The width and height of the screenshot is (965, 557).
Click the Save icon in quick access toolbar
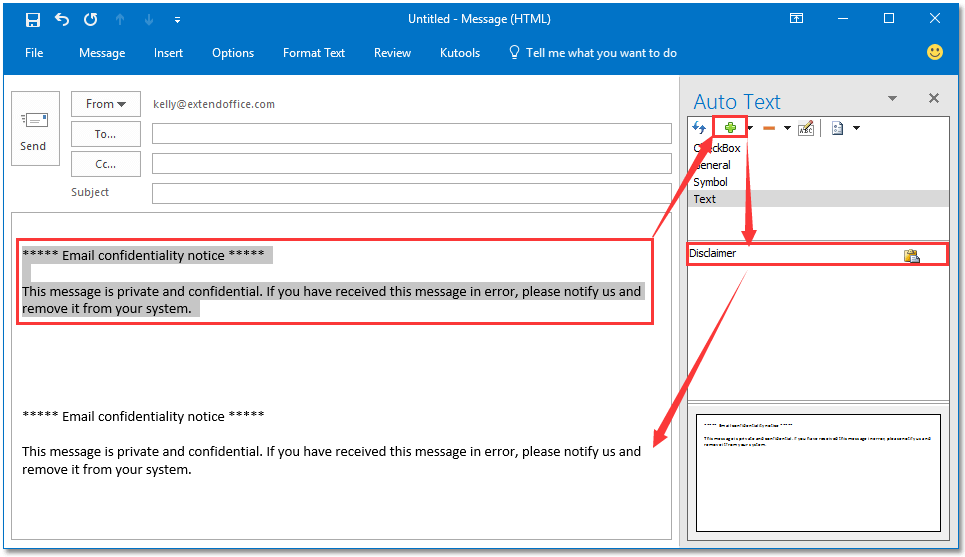33,19
